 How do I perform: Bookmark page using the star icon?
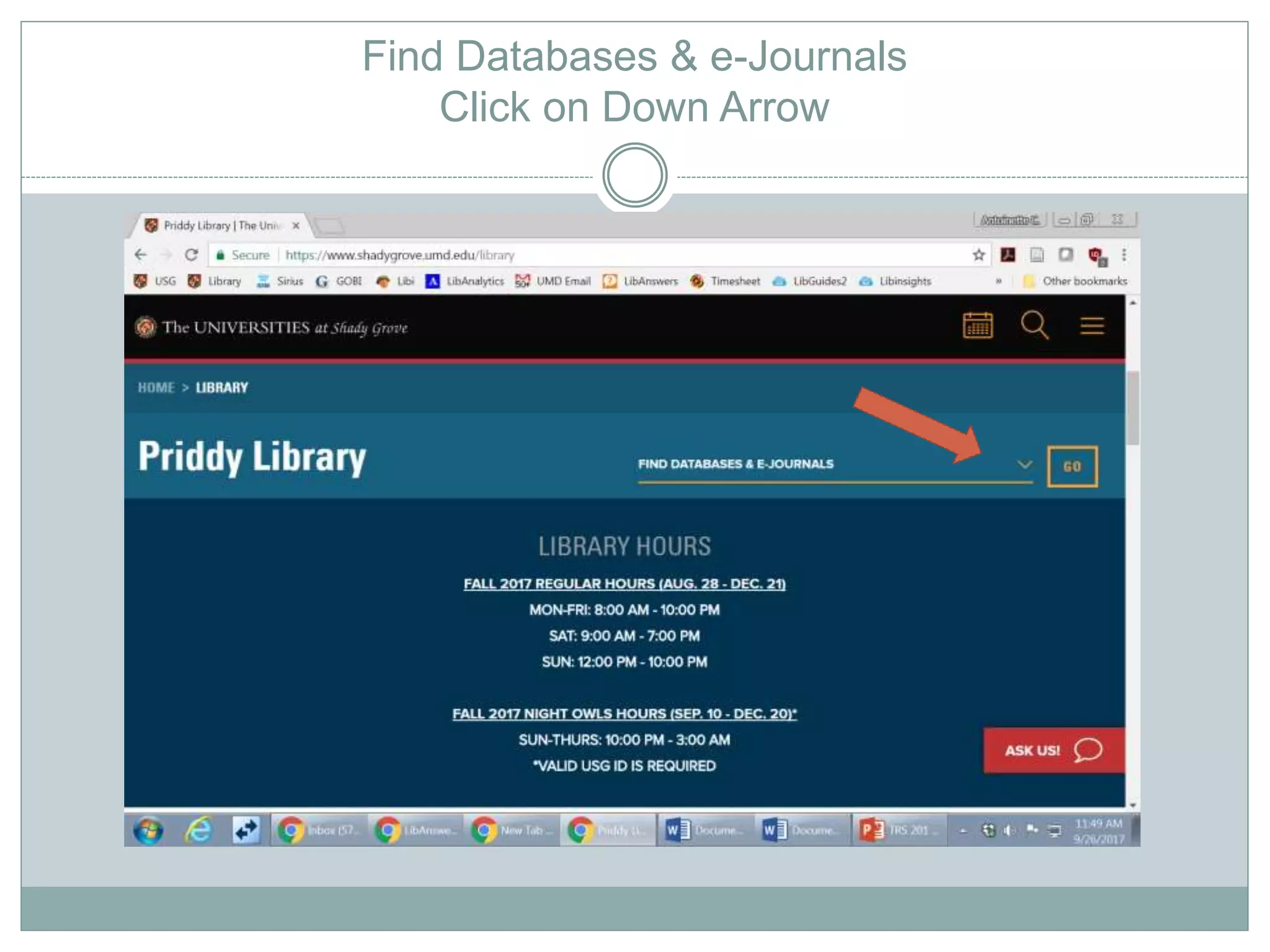pos(979,255)
